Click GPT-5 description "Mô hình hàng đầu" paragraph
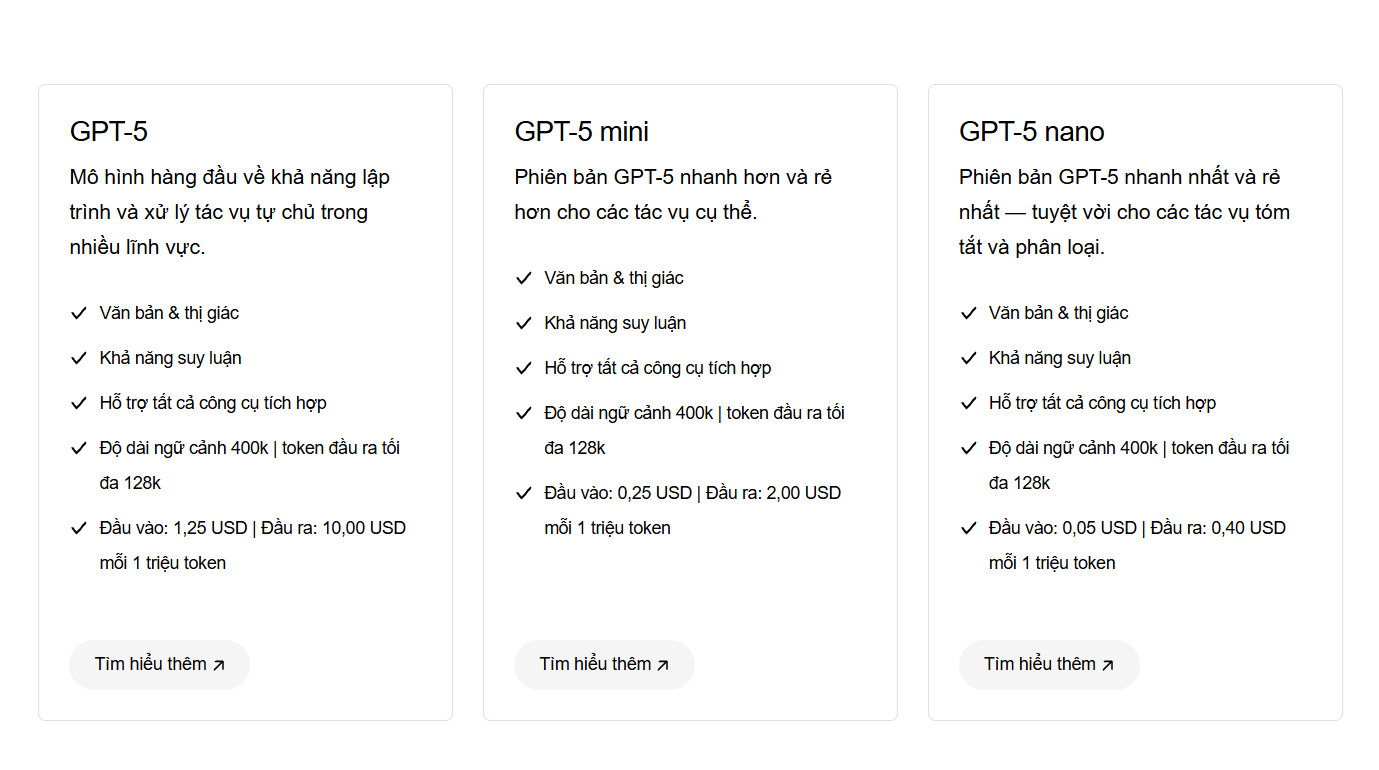This screenshot has height=770, width=1379. pos(230,212)
